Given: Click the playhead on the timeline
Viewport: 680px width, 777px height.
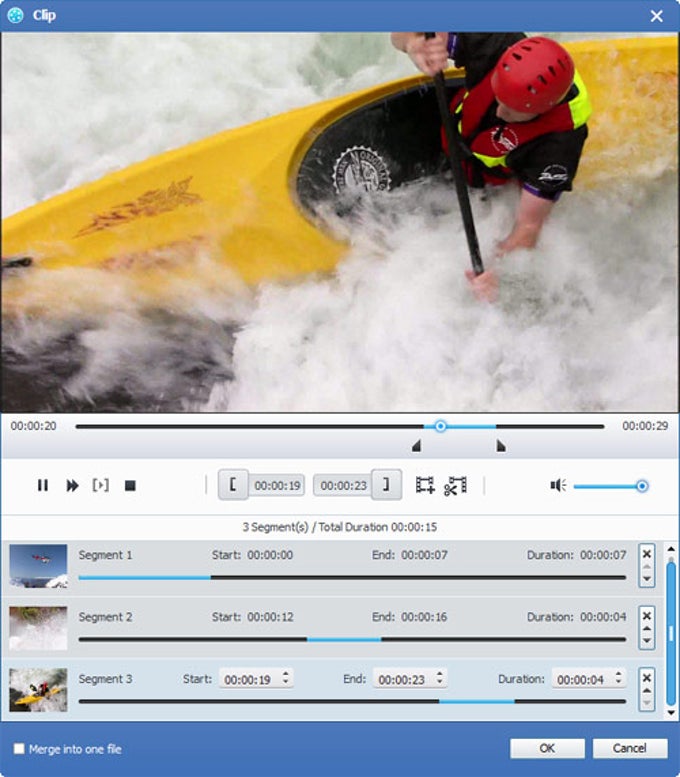Looking at the screenshot, I should coord(440,426).
